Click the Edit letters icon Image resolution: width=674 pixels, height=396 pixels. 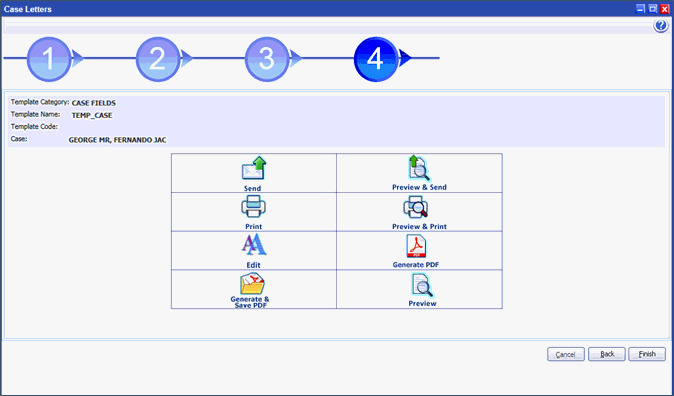point(254,245)
